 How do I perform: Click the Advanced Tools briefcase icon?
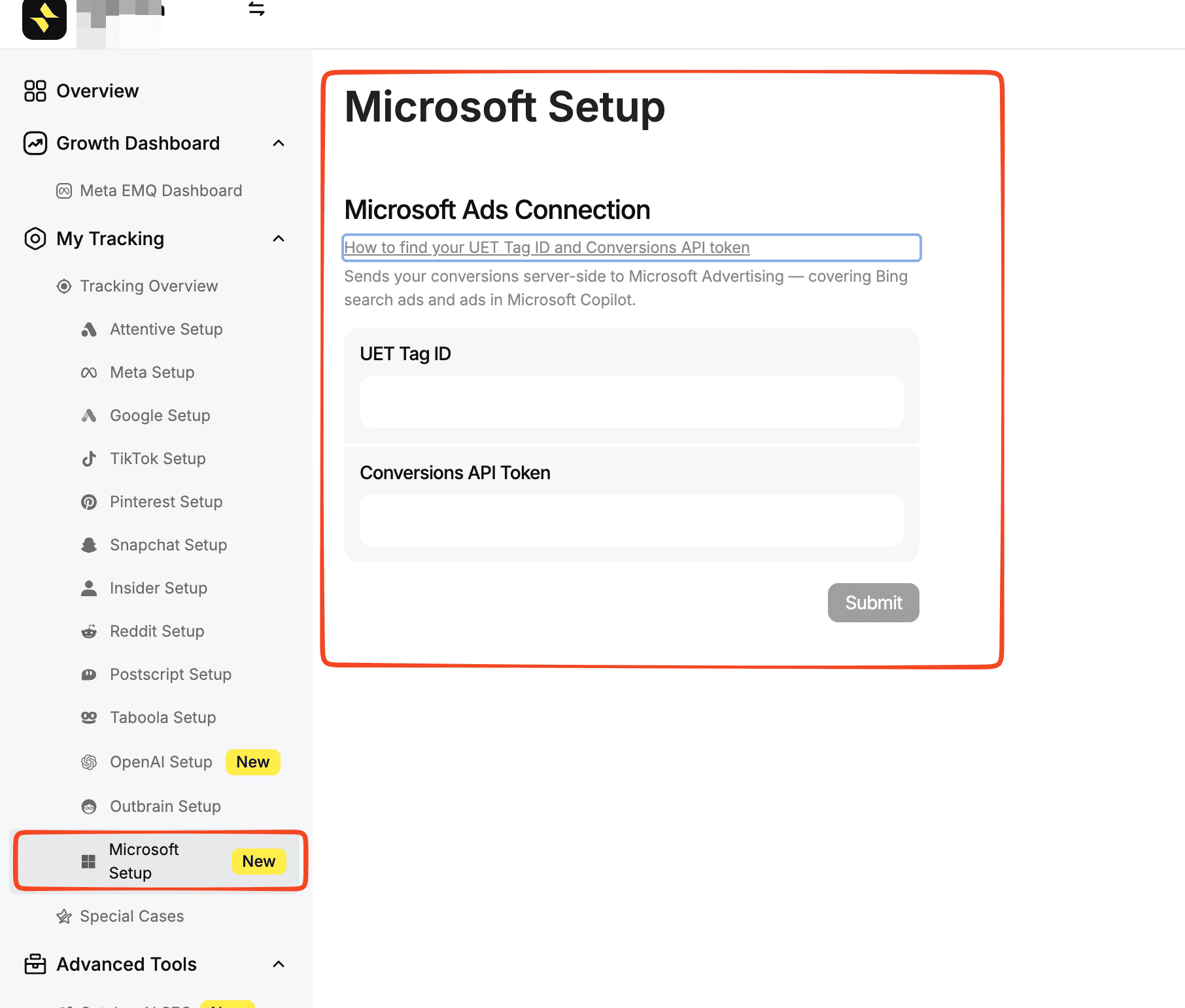coord(35,964)
